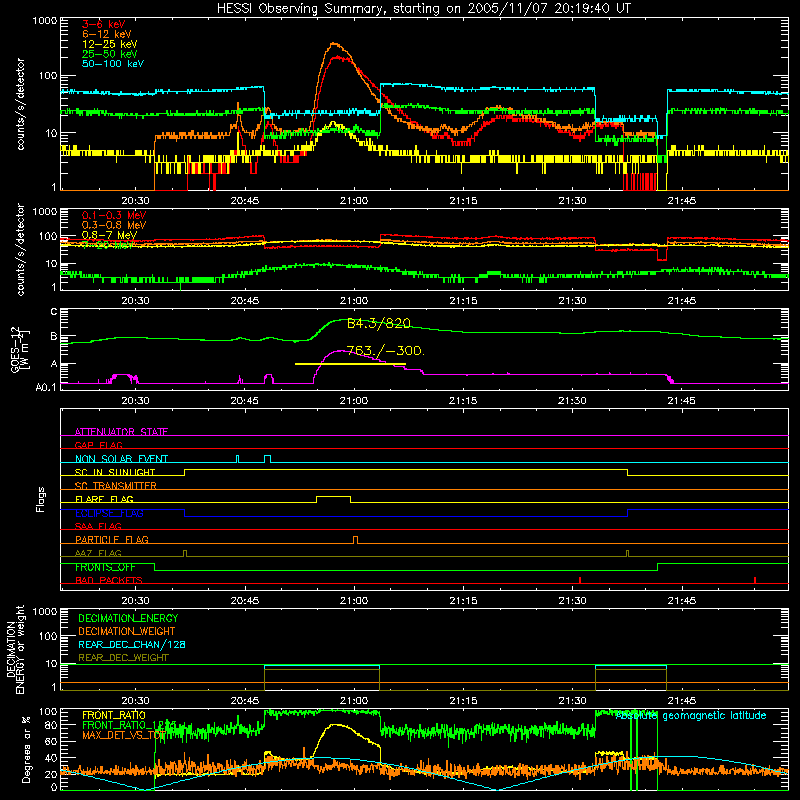Click the PARTICLE_FLAG pulse near 21:00
800x800 pixels.
[356, 540]
